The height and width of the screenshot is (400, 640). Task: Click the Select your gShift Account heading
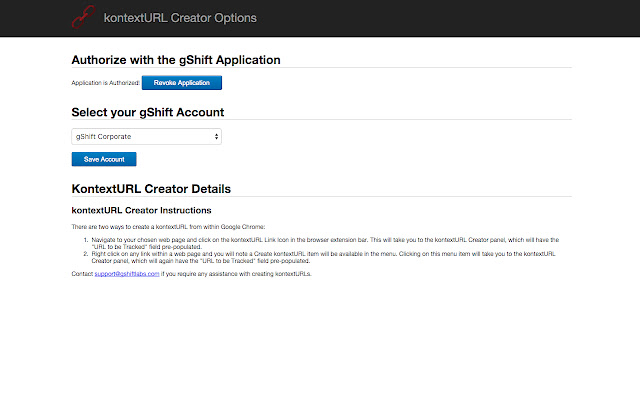[x=148, y=112]
